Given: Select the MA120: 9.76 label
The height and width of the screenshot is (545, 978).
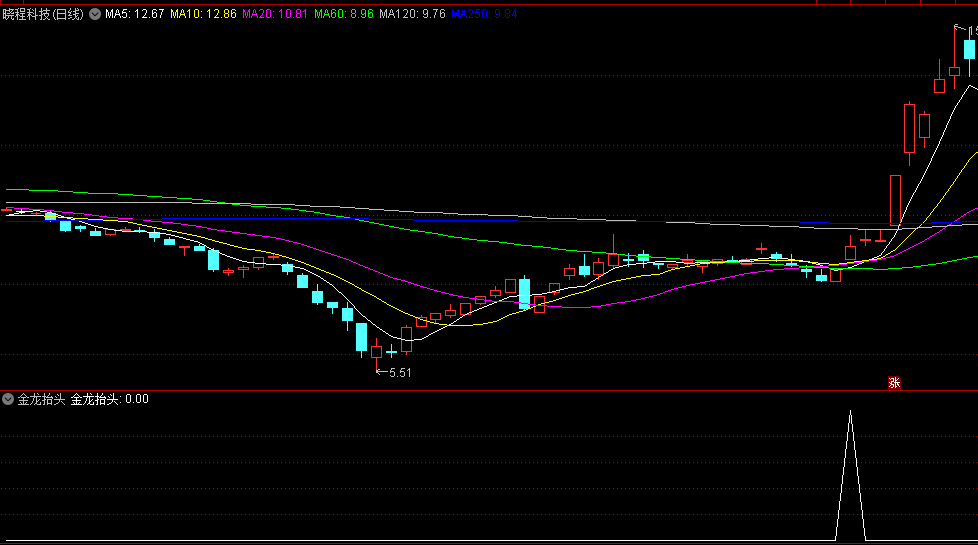Looking at the screenshot, I should [x=412, y=14].
